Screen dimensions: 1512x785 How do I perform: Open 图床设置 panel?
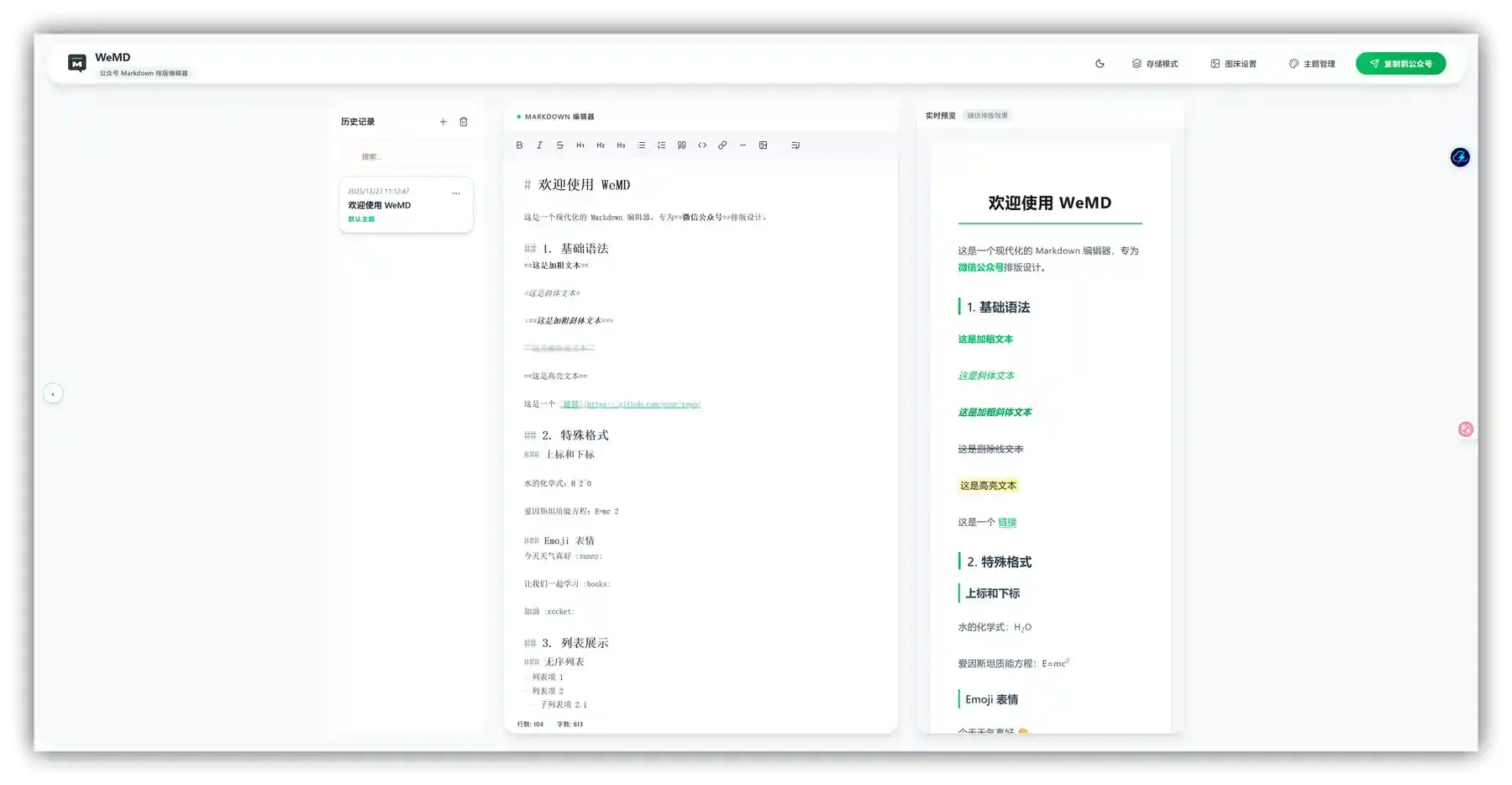1234,63
